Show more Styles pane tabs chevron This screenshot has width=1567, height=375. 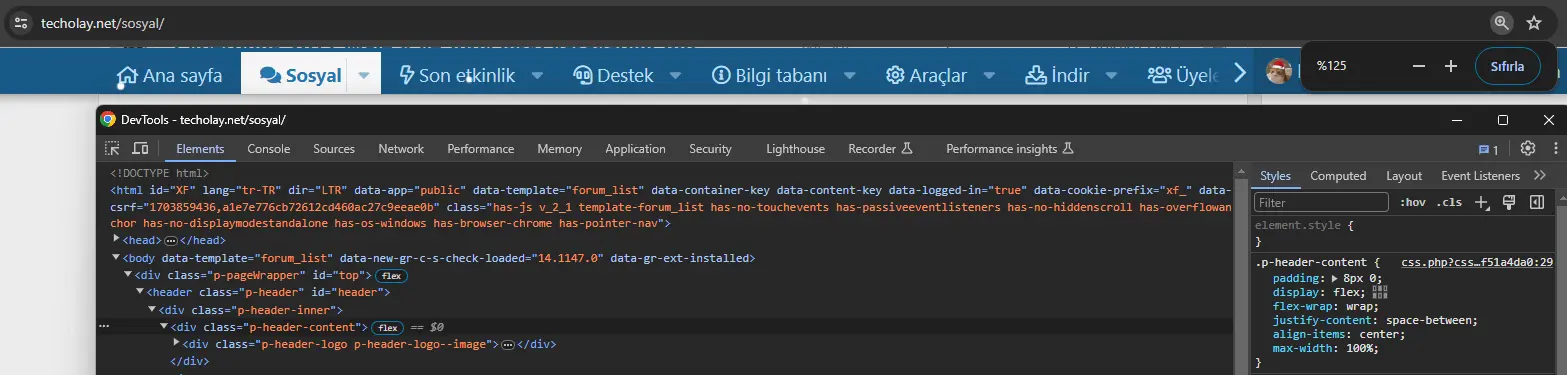(x=1540, y=176)
